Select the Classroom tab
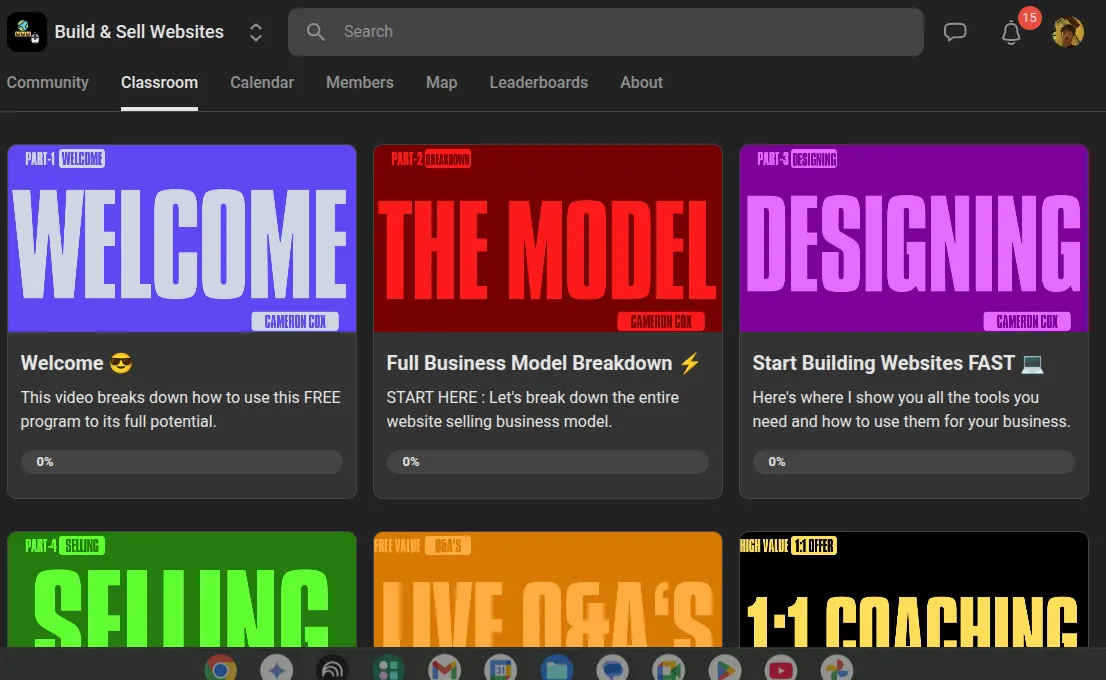The height and width of the screenshot is (680, 1106). (159, 83)
